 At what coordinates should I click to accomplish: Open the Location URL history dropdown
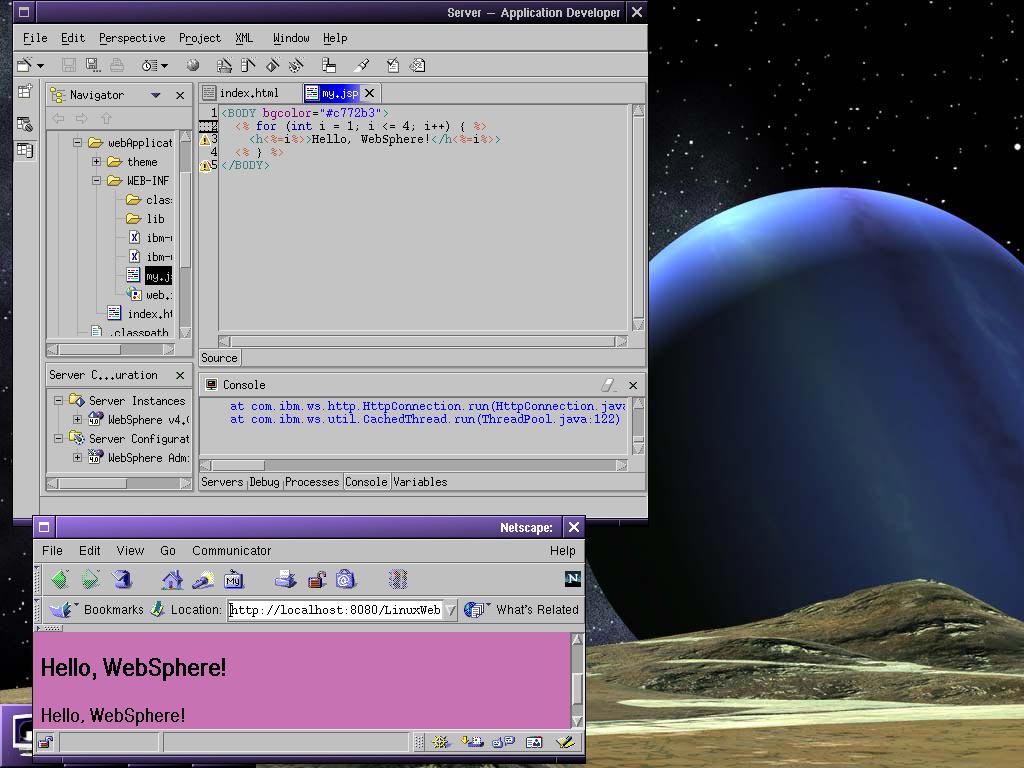(x=450, y=610)
